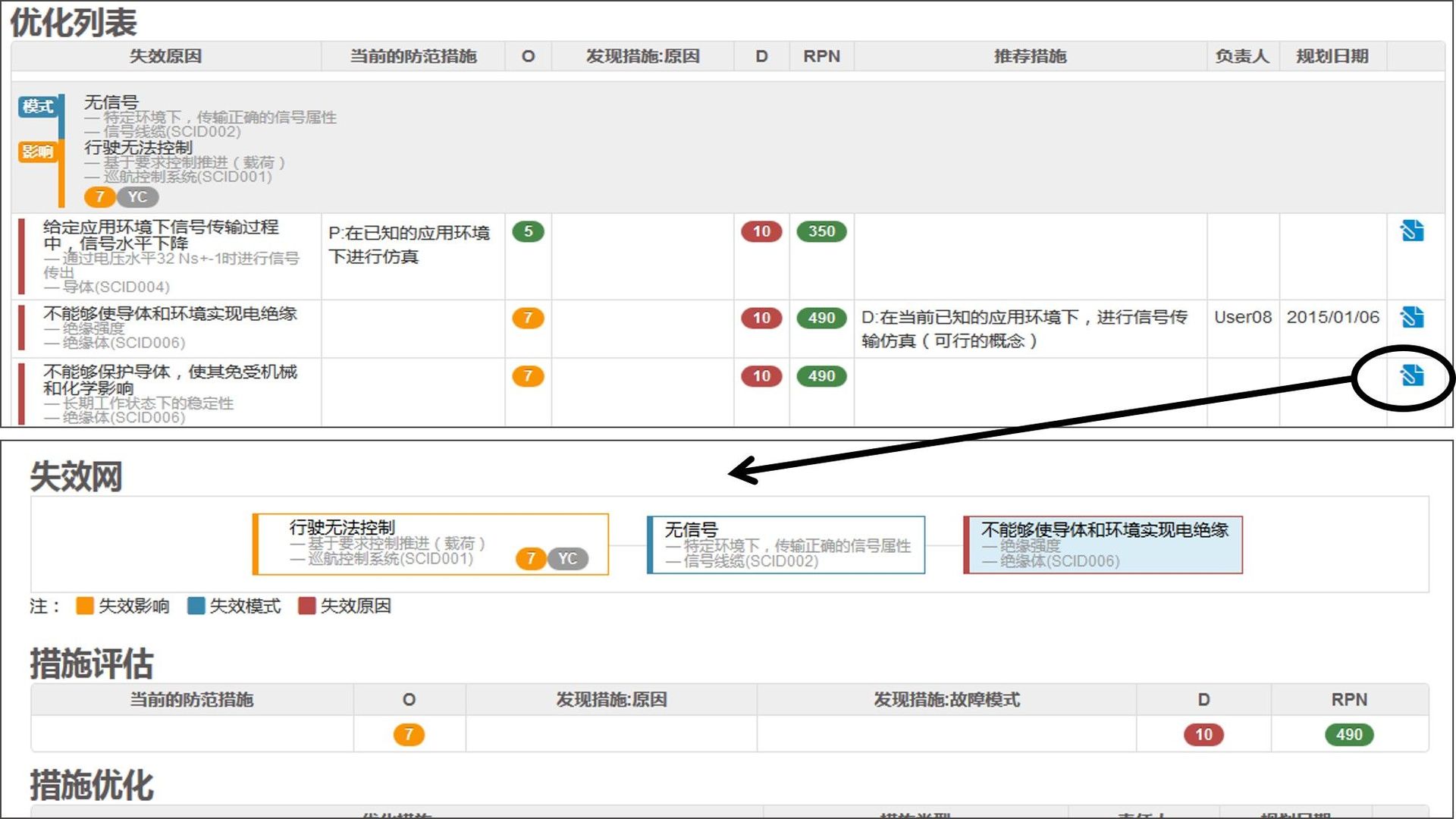The height and width of the screenshot is (819, 1456).
Task: Click the circled edit icon in last row
Action: [1411, 375]
